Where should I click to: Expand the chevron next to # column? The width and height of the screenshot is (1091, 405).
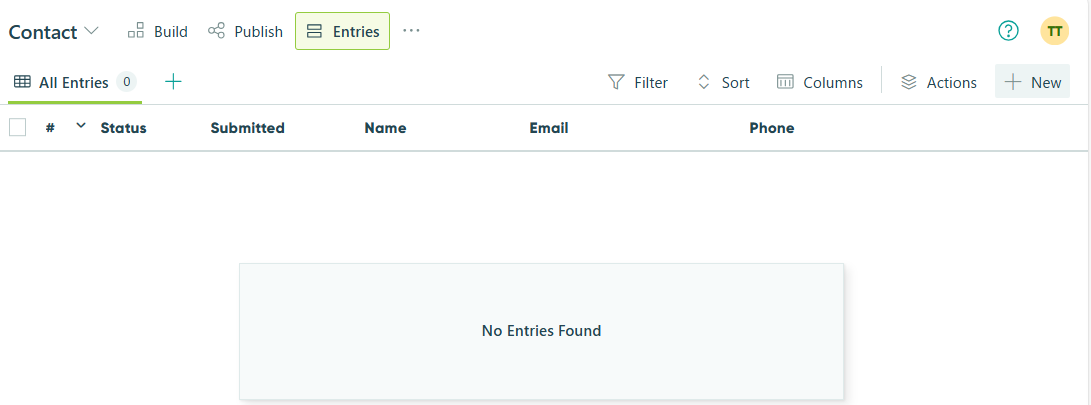(x=81, y=126)
